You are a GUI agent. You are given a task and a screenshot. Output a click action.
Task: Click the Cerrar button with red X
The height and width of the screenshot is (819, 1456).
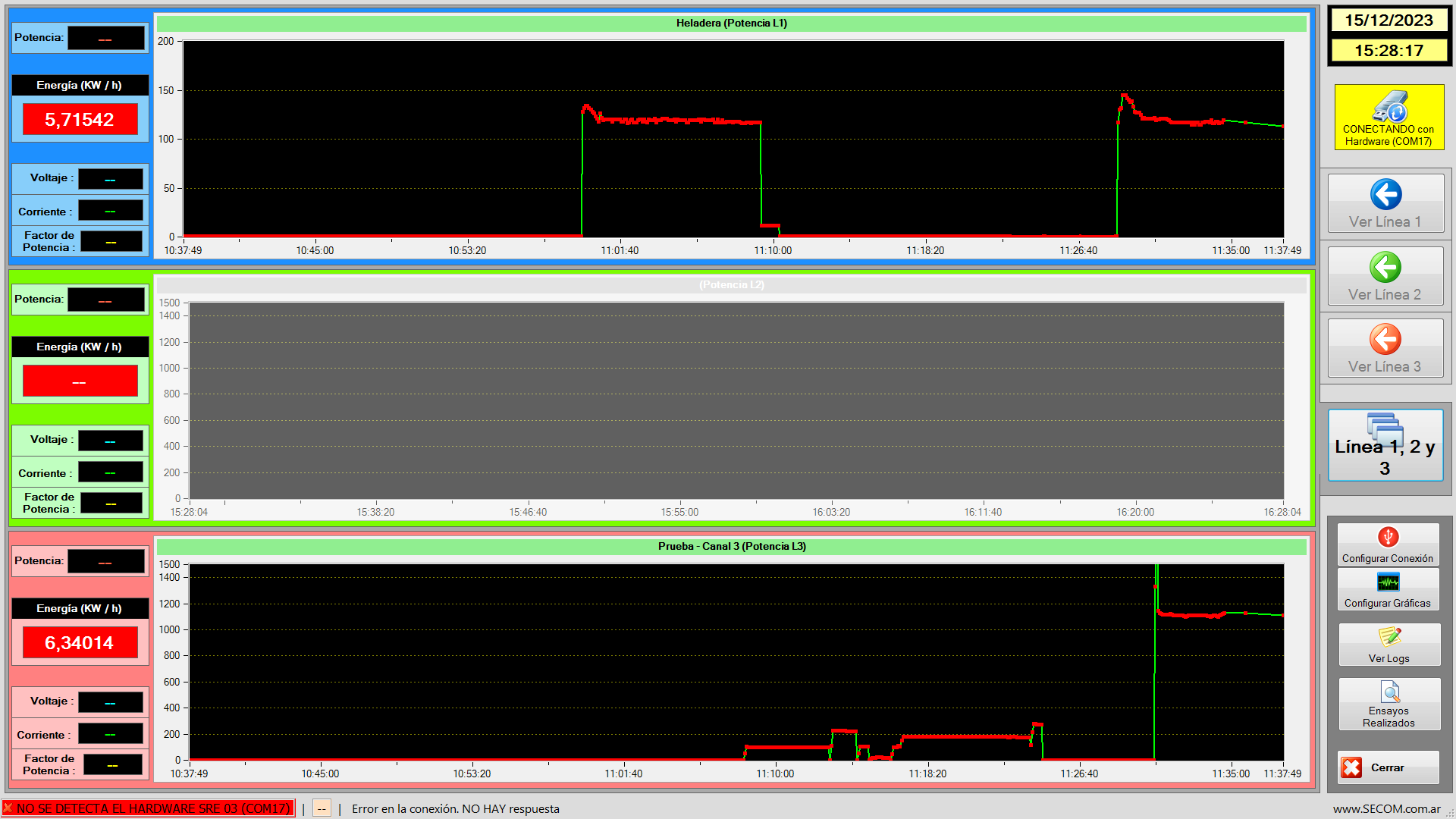tap(1388, 767)
